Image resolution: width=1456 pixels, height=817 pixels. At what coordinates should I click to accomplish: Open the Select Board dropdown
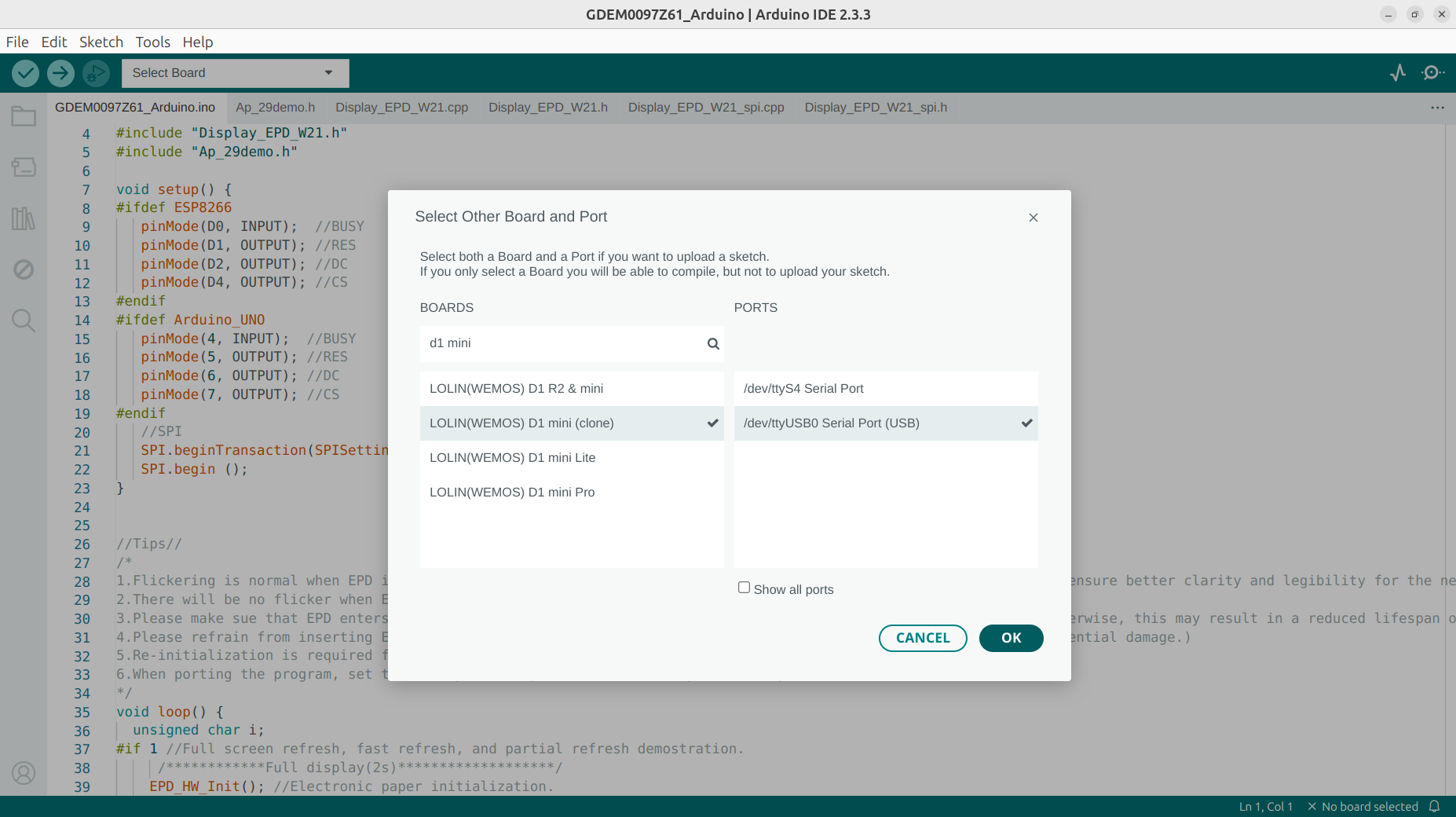[236, 73]
